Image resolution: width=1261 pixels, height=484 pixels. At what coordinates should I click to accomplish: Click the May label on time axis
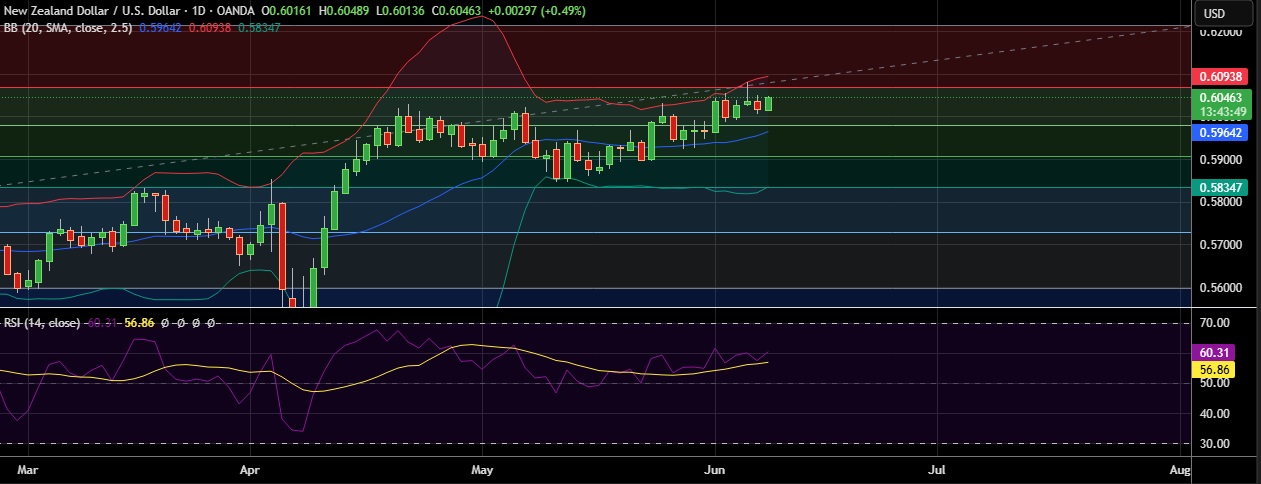pyautogui.click(x=482, y=468)
